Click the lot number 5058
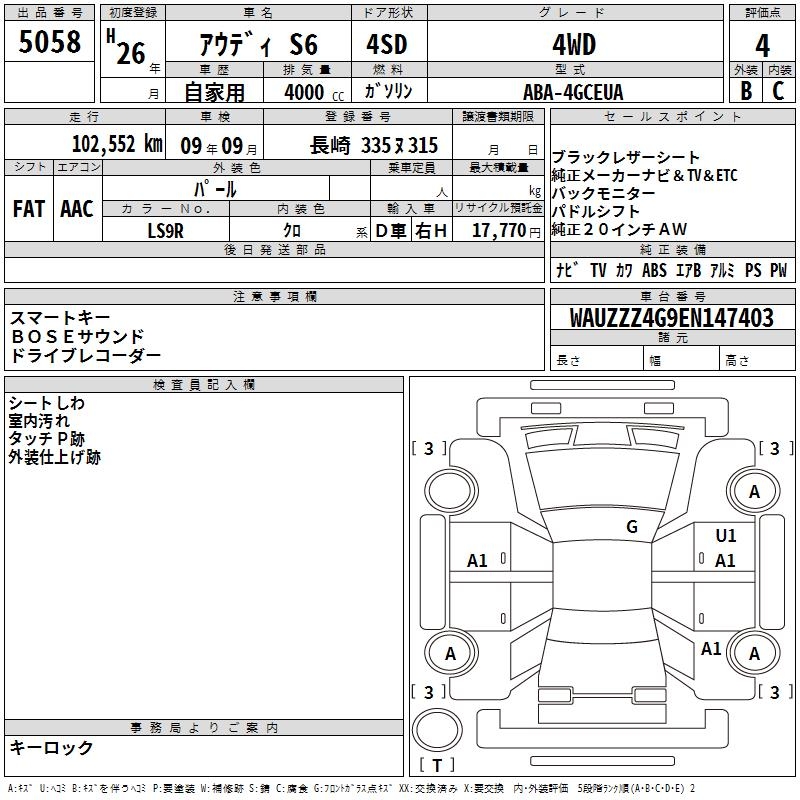The image size is (800, 800). coord(50,43)
